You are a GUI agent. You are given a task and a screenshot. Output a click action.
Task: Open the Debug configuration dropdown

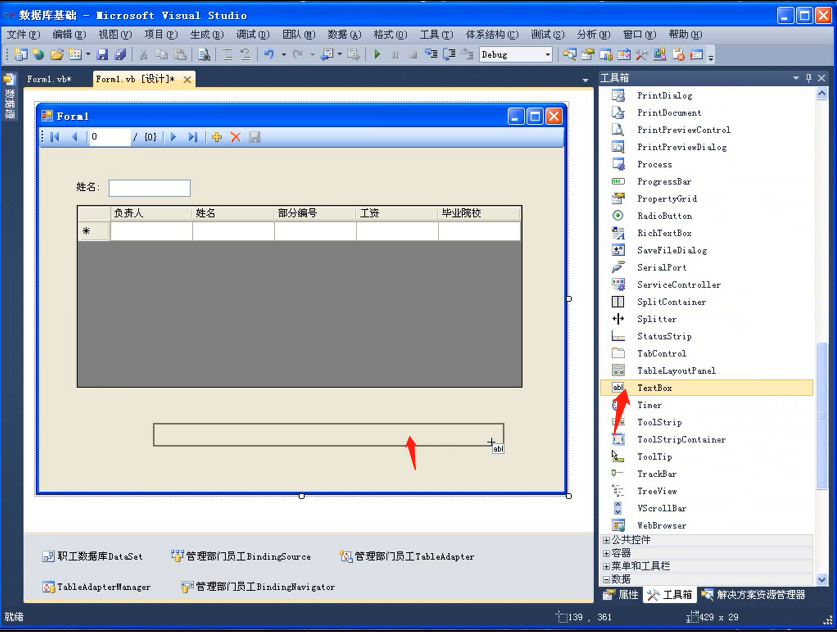(548, 54)
